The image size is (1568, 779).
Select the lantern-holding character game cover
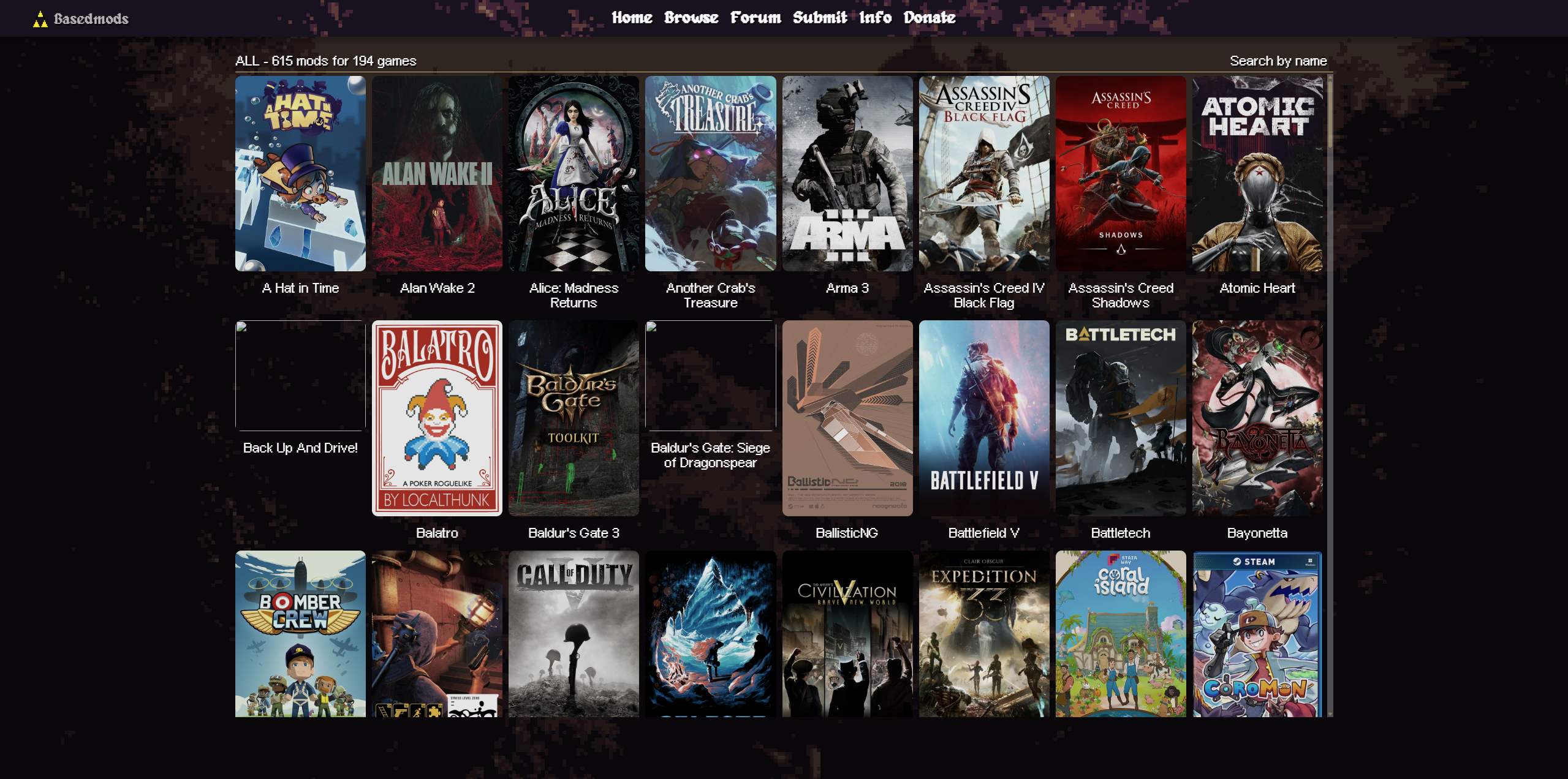click(x=437, y=634)
